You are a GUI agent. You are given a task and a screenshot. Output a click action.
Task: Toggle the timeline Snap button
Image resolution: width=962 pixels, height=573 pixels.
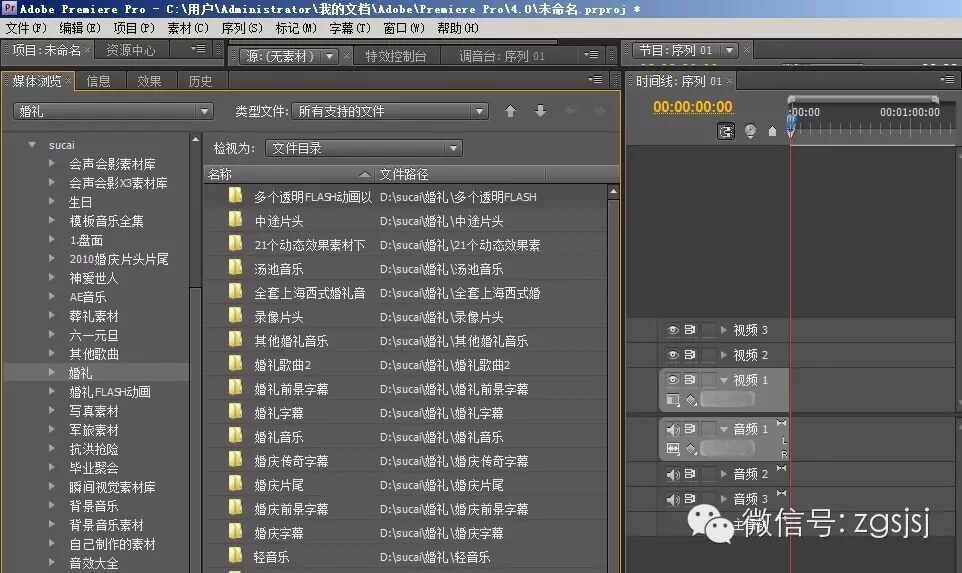click(x=726, y=131)
